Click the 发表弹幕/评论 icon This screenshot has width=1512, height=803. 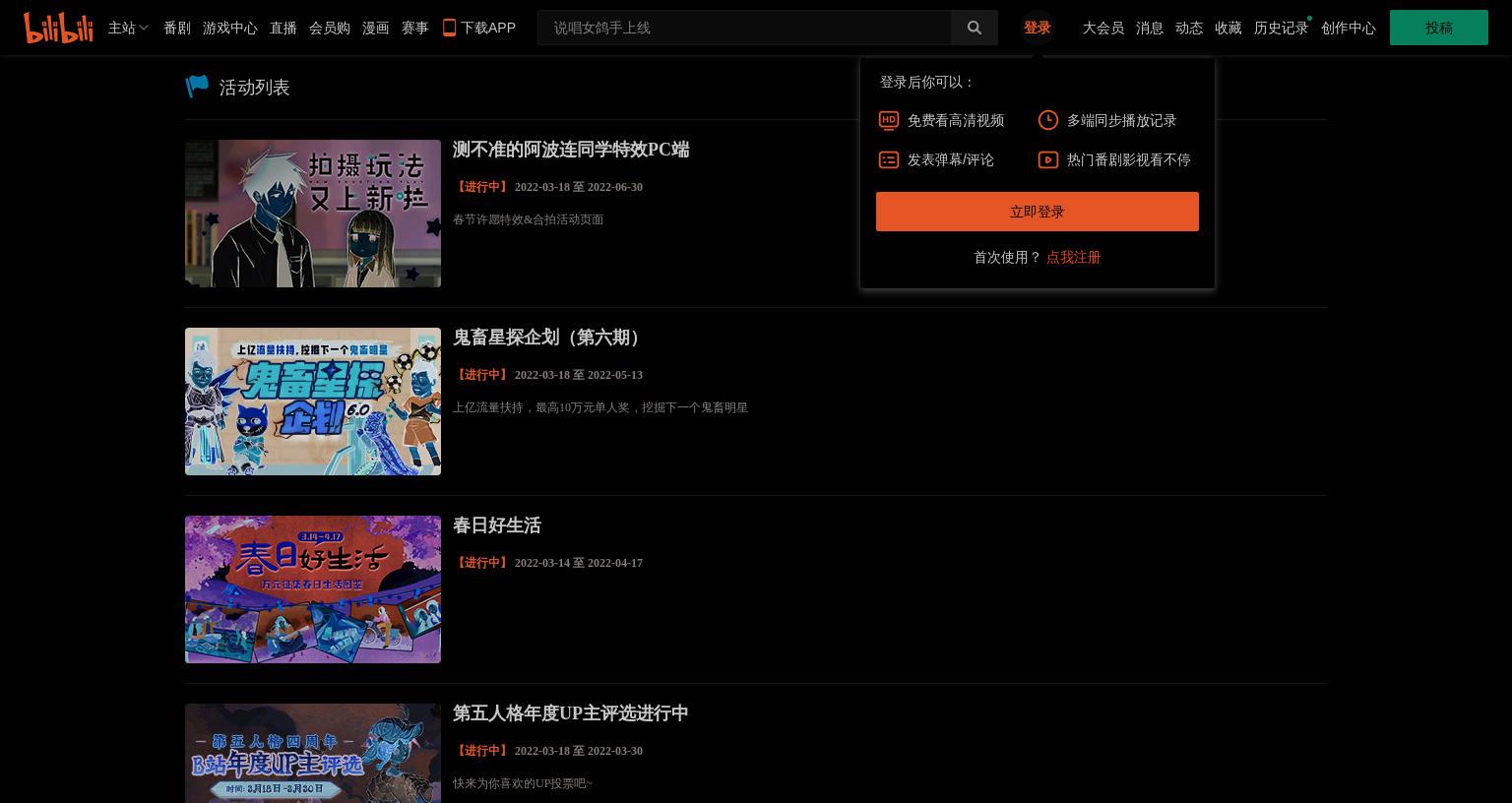[889, 159]
